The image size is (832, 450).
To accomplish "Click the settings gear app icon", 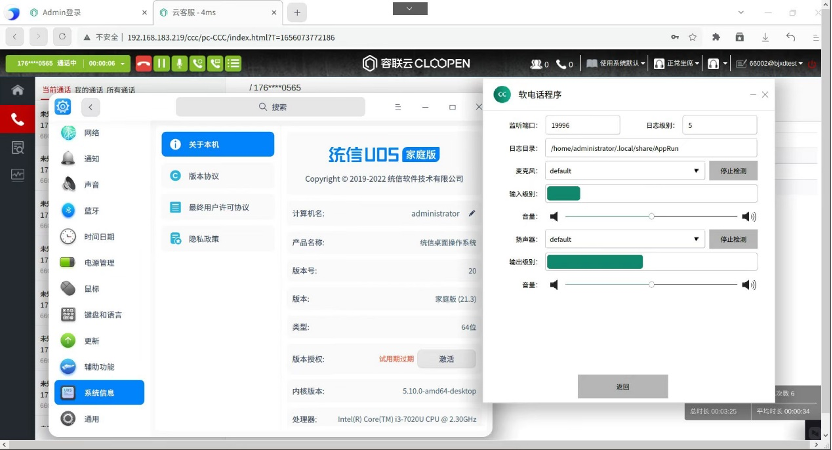I will pyautogui.click(x=63, y=107).
